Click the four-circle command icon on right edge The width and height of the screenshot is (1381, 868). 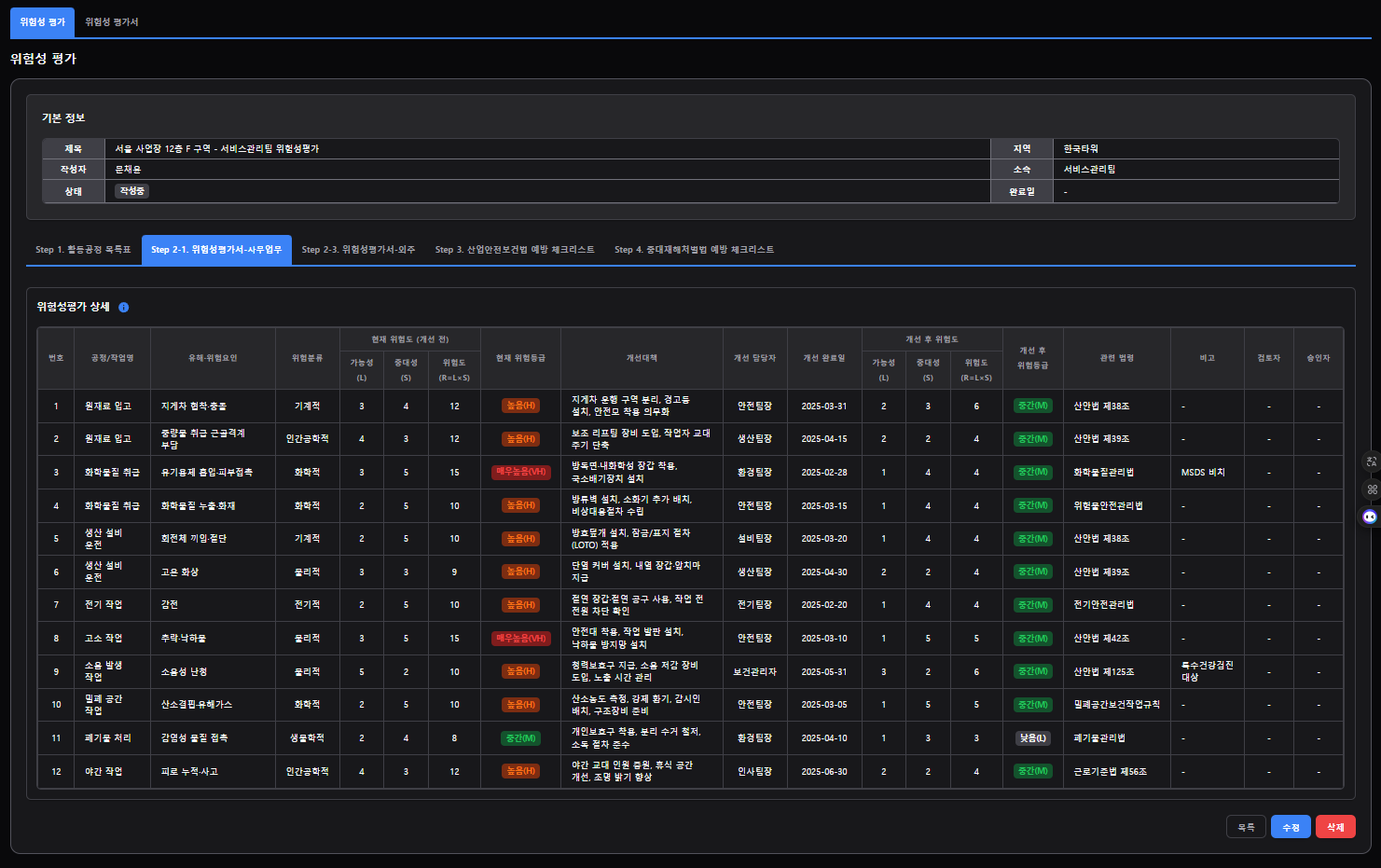click(1371, 489)
